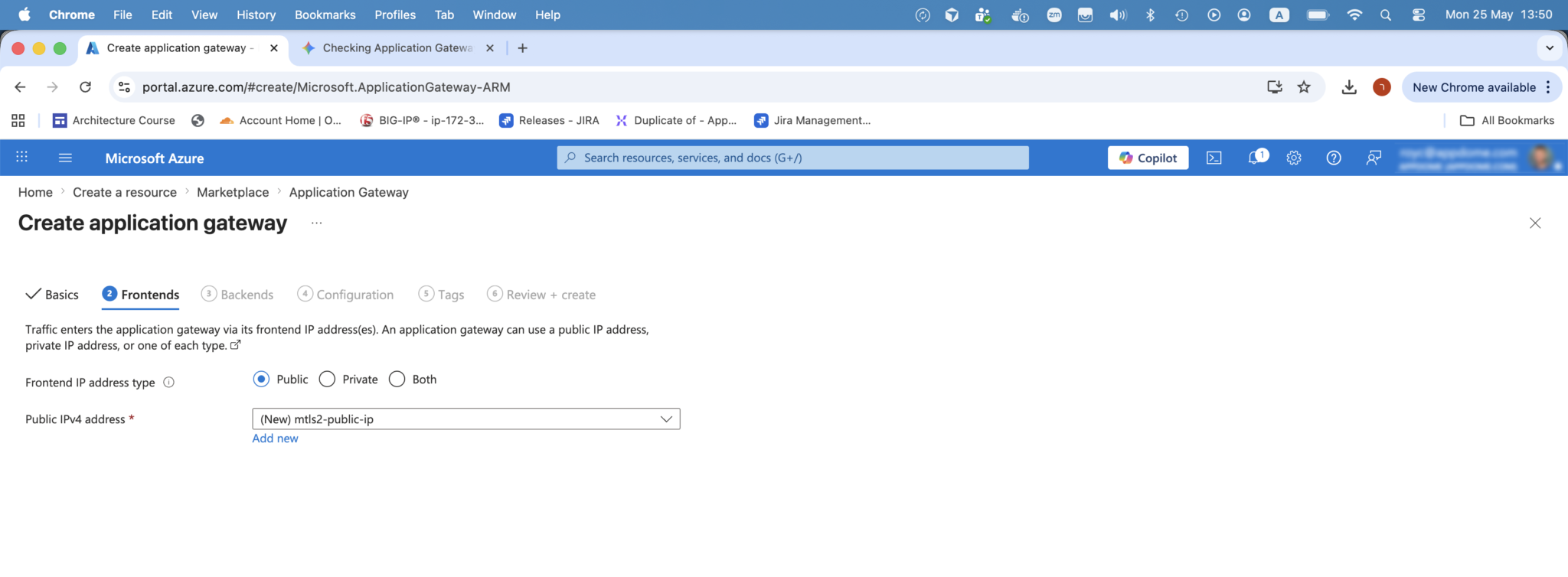
Task: Open Chrome apps grid in bookmarks bar
Action: (x=18, y=120)
